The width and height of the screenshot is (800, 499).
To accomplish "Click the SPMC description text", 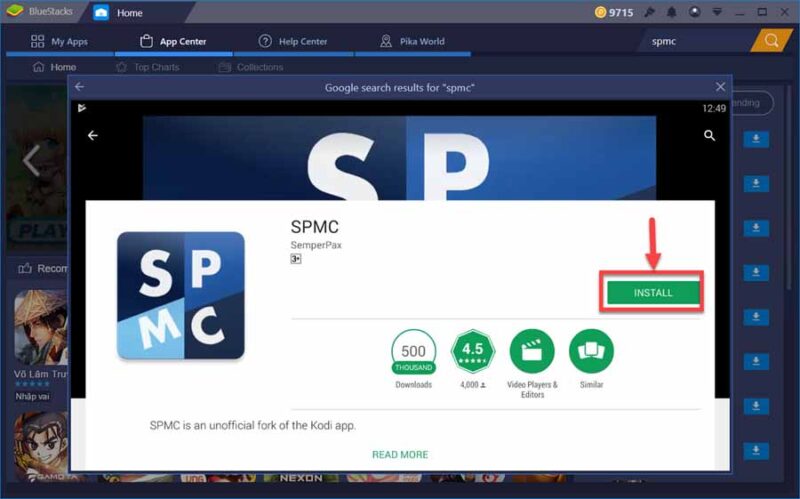I will coord(253,426).
